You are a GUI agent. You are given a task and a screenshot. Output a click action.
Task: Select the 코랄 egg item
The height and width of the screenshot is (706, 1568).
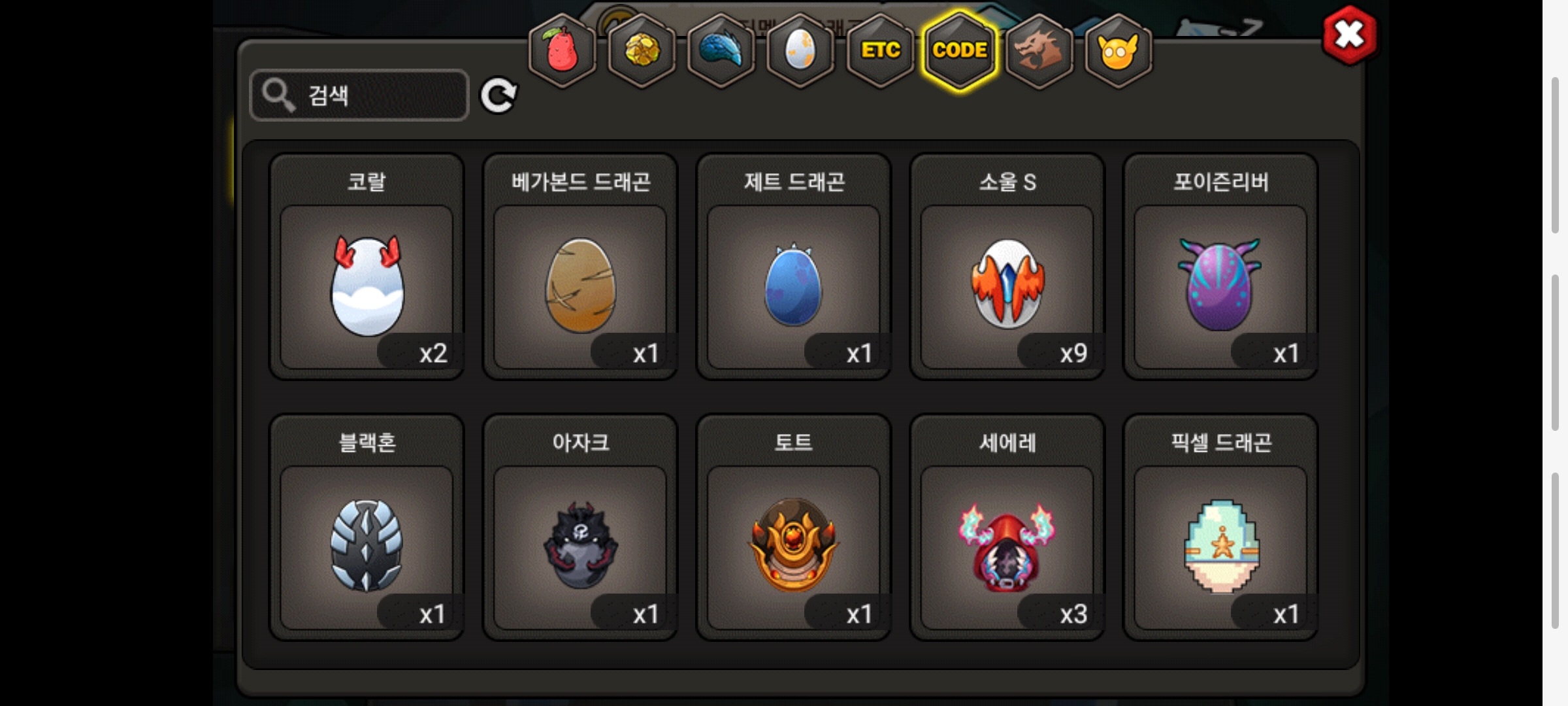click(367, 267)
